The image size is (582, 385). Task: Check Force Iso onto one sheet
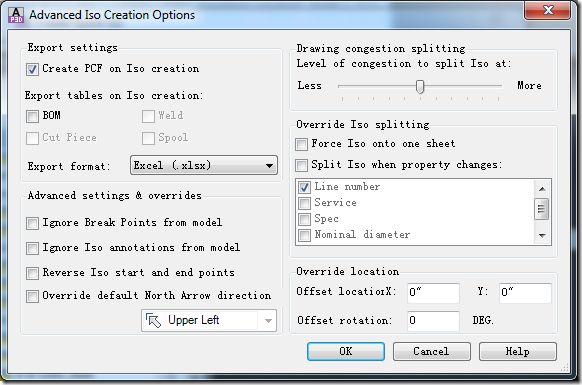point(301,144)
